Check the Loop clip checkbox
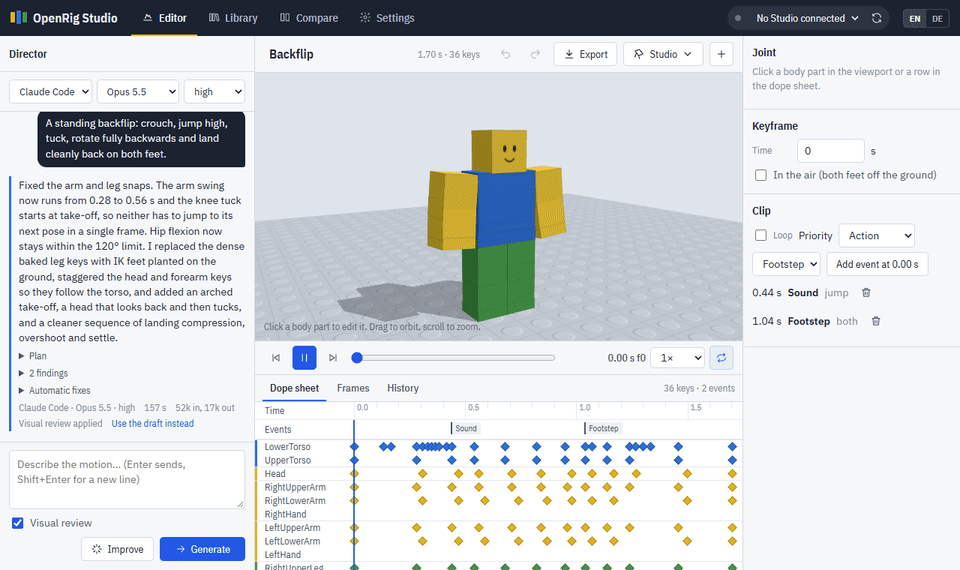 click(x=760, y=235)
